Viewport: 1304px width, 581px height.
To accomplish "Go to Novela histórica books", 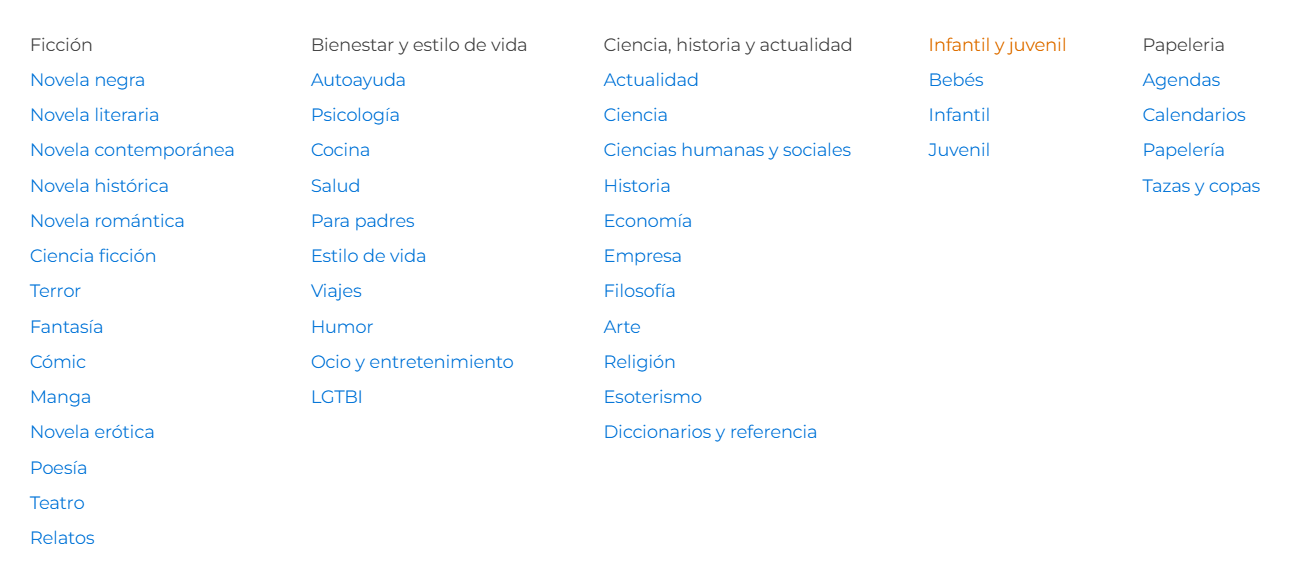I will point(99,186).
